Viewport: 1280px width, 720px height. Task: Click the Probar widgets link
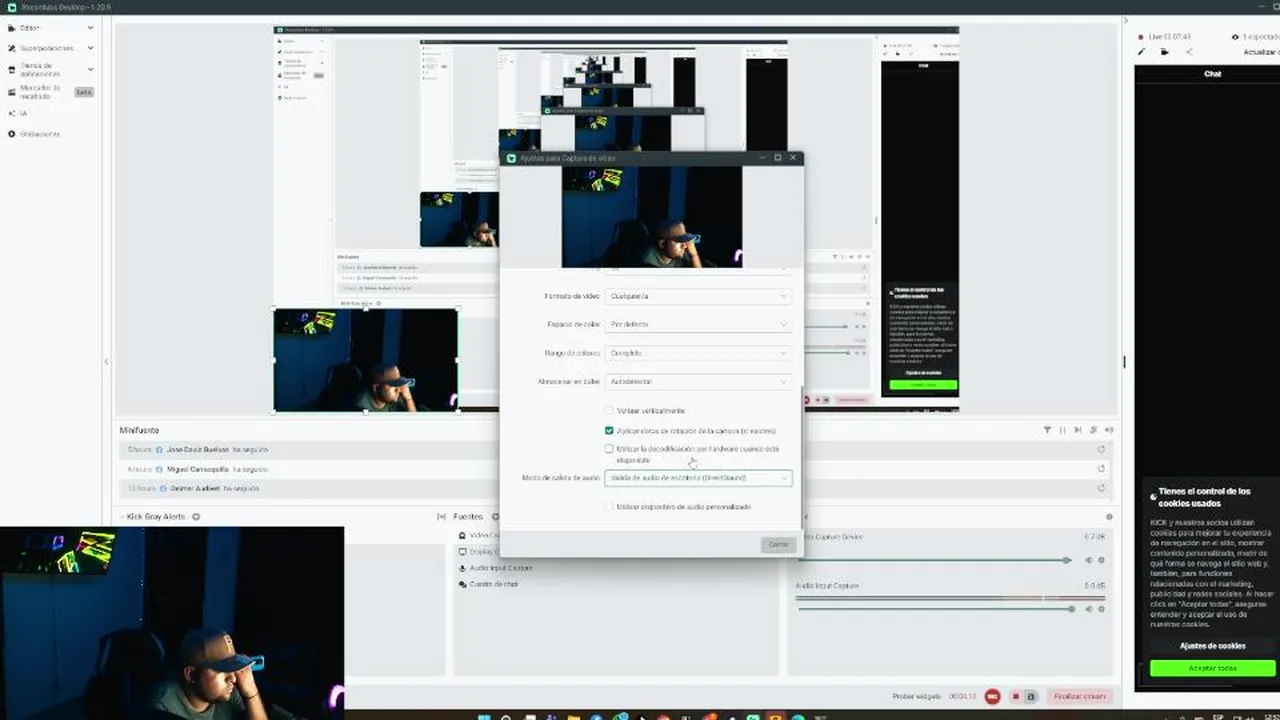pos(918,696)
